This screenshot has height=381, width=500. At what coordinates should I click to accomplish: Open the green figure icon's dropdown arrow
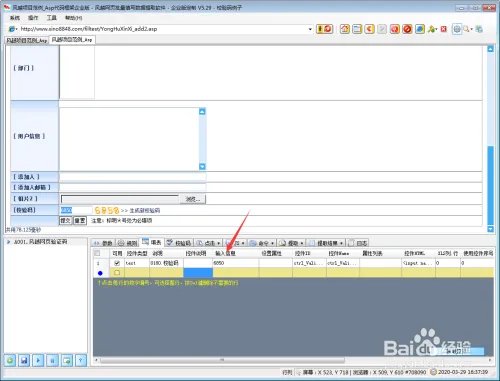point(436,29)
